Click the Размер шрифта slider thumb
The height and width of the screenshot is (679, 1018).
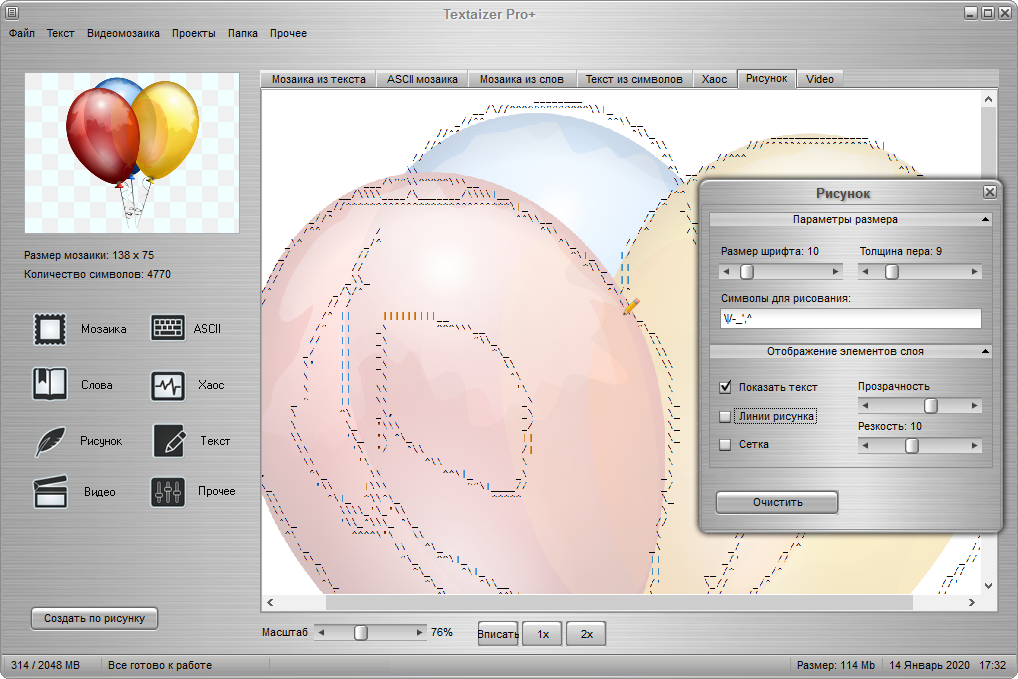tap(747, 272)
